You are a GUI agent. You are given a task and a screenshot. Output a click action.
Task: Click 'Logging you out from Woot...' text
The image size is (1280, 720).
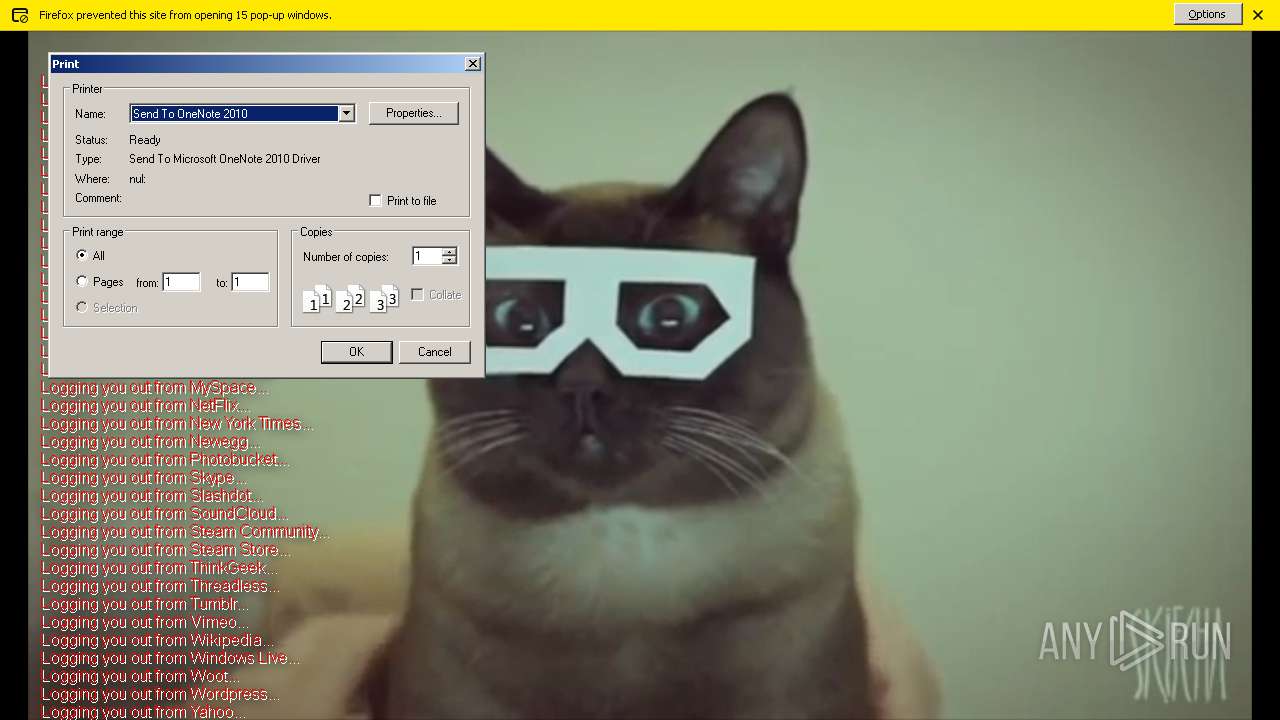(140, 676)
